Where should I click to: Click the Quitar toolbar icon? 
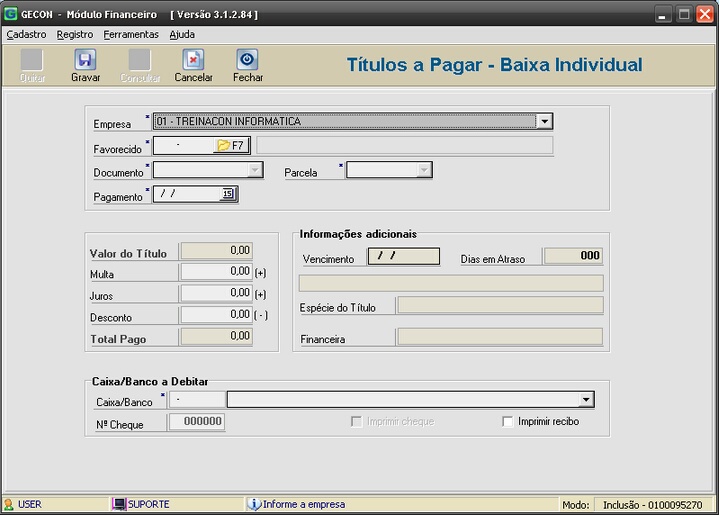tap(33, 60)
